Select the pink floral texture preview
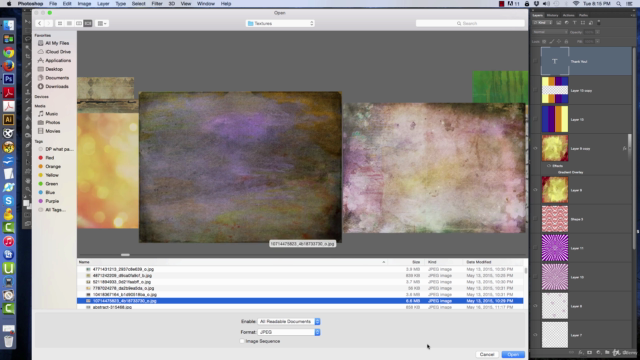 [434, 168]
